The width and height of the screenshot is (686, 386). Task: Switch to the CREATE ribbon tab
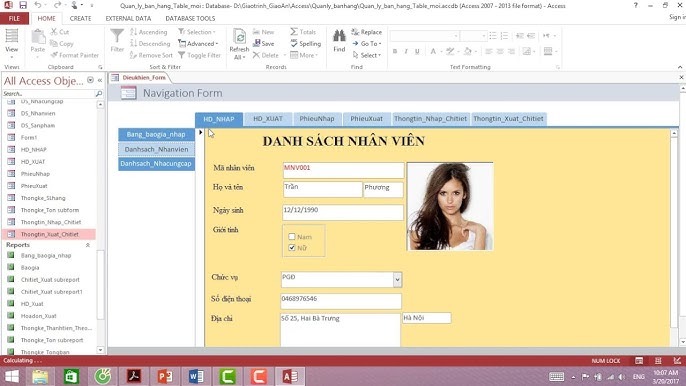point(80,18)
